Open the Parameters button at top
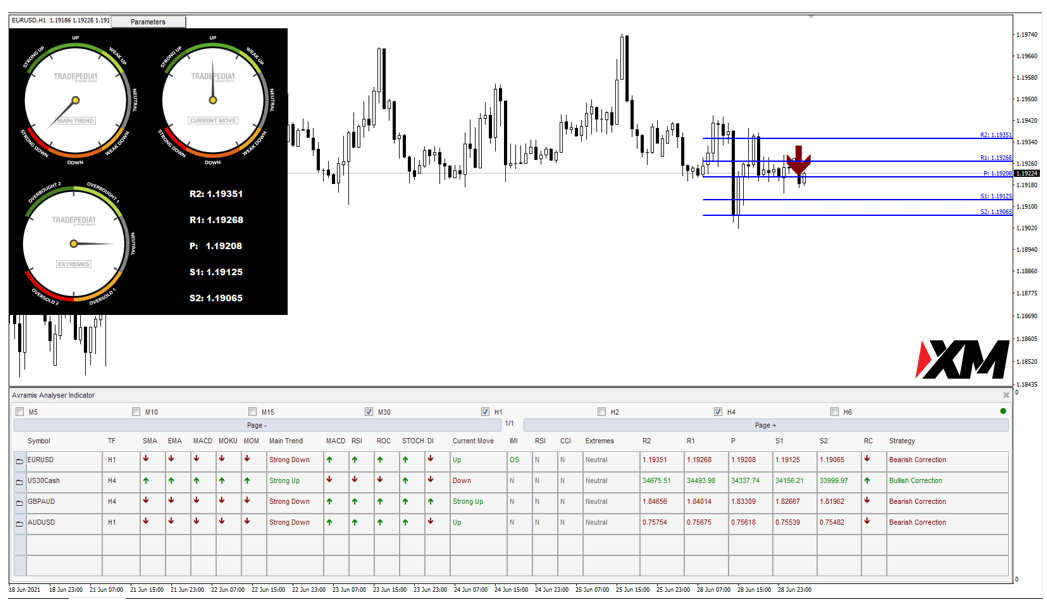This screenshot has height=603, width=1047. tap(148, 21)
